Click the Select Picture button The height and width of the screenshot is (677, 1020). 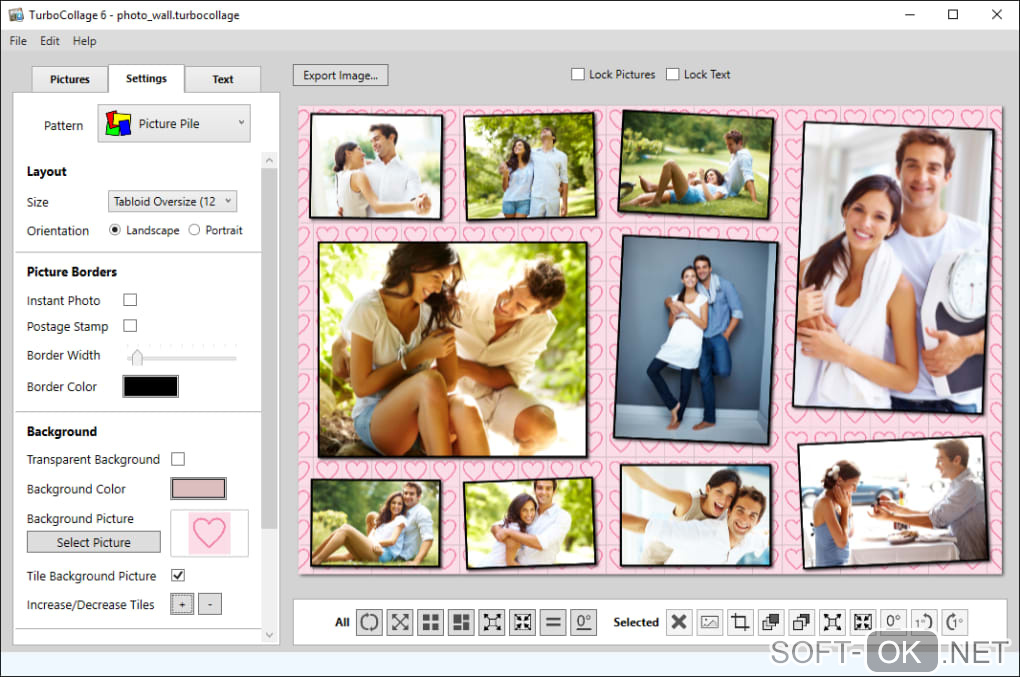click(93, 542)
